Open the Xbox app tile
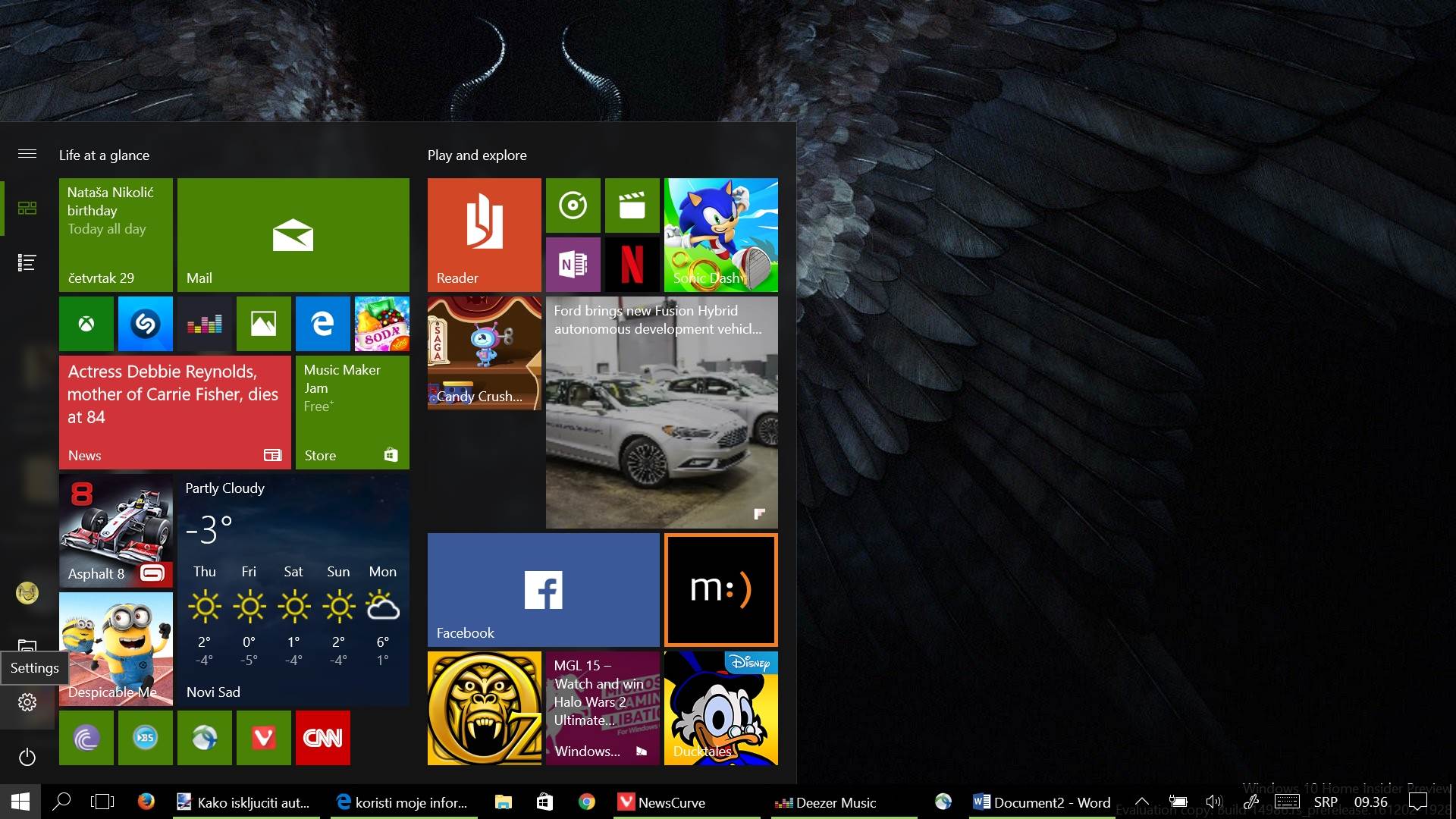Viewport: 1456px width, 819px height. [x=86, y=324]
